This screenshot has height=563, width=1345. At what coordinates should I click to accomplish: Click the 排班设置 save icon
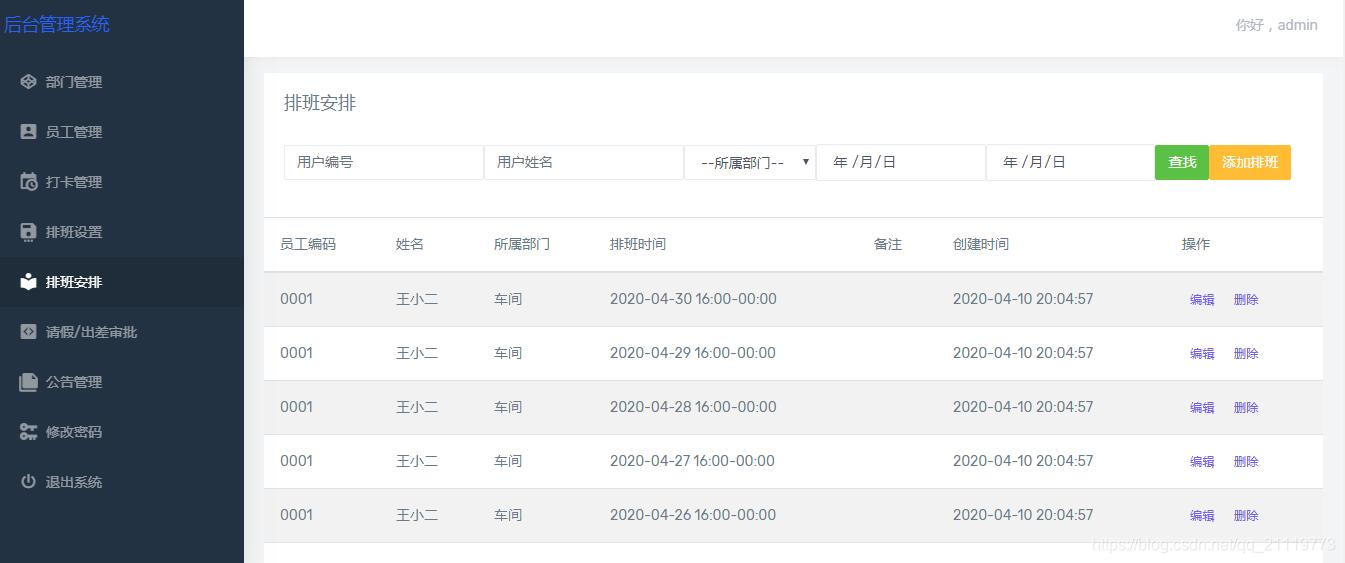point(28,232)
